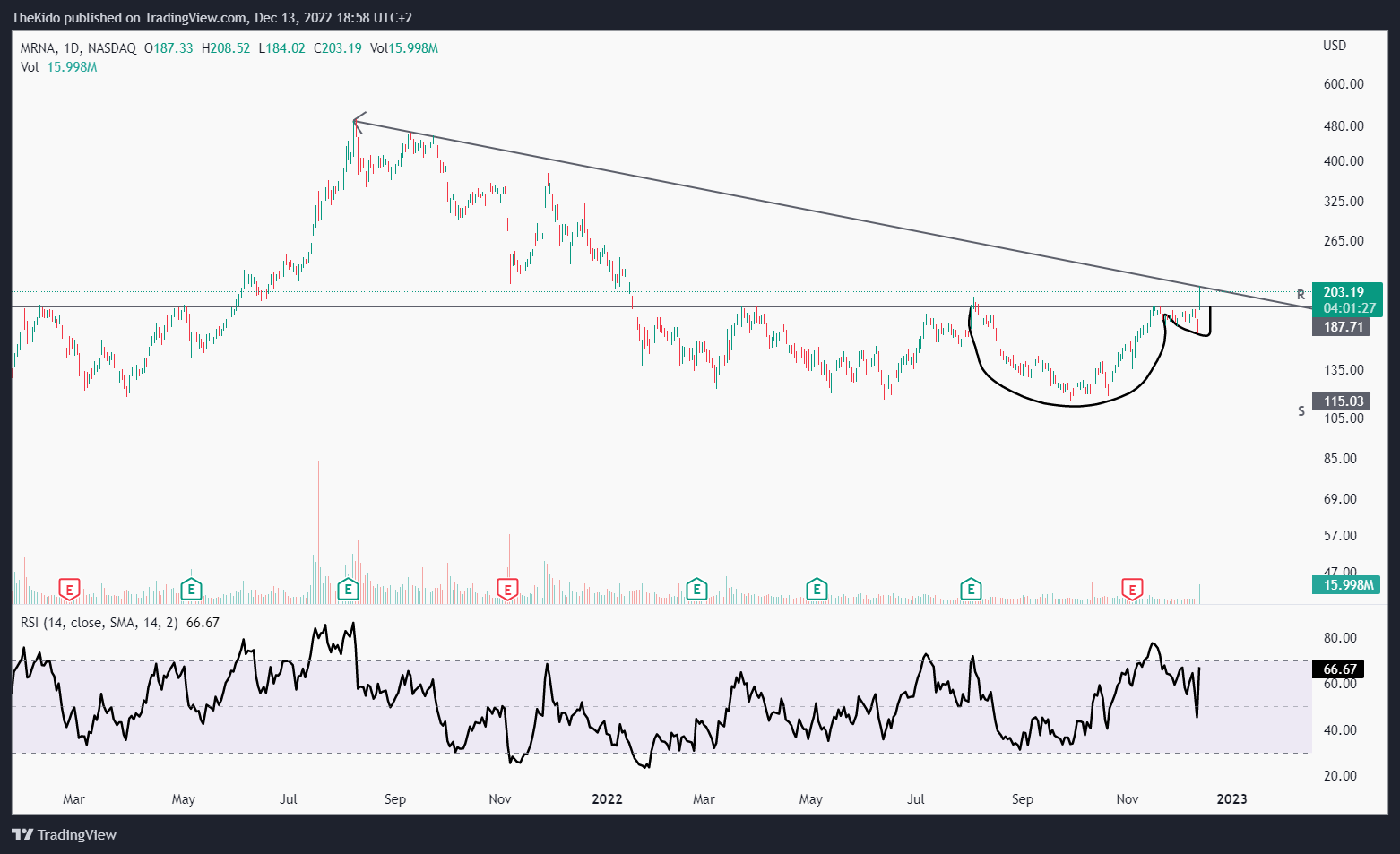
Task: Click the 04:01:27 bar countdown timer
Action: click(x=1347, y=307)
